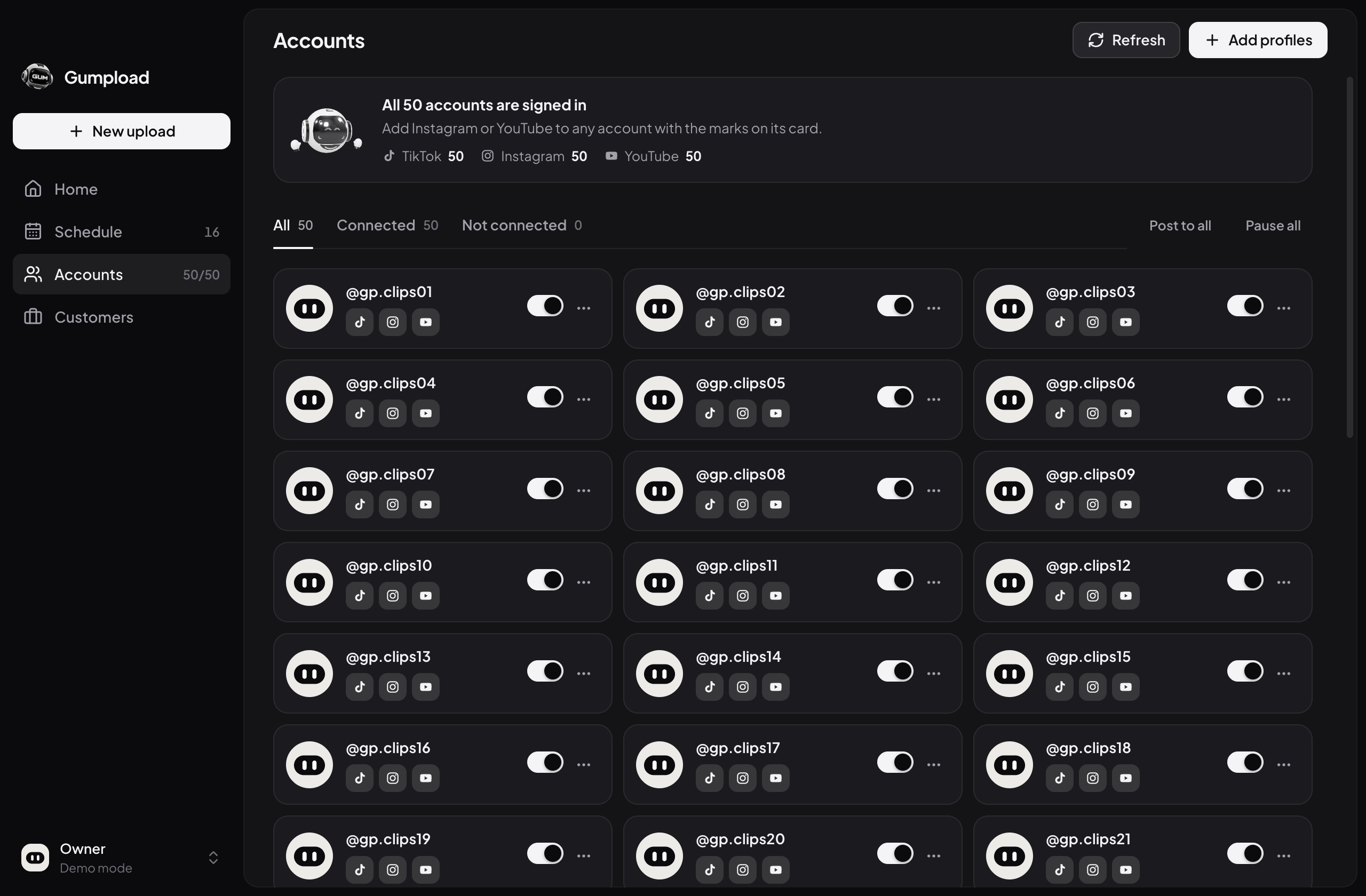Image resolution: width=1366 pixels, height=896 pixels.
Task: Click Pause all
Action: (1273, 226)
